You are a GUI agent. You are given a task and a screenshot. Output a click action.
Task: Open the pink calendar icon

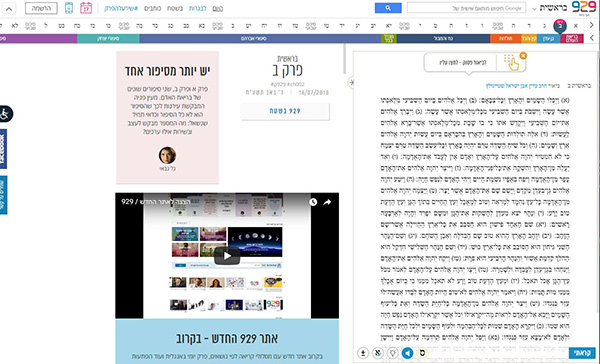pos(86,8)
